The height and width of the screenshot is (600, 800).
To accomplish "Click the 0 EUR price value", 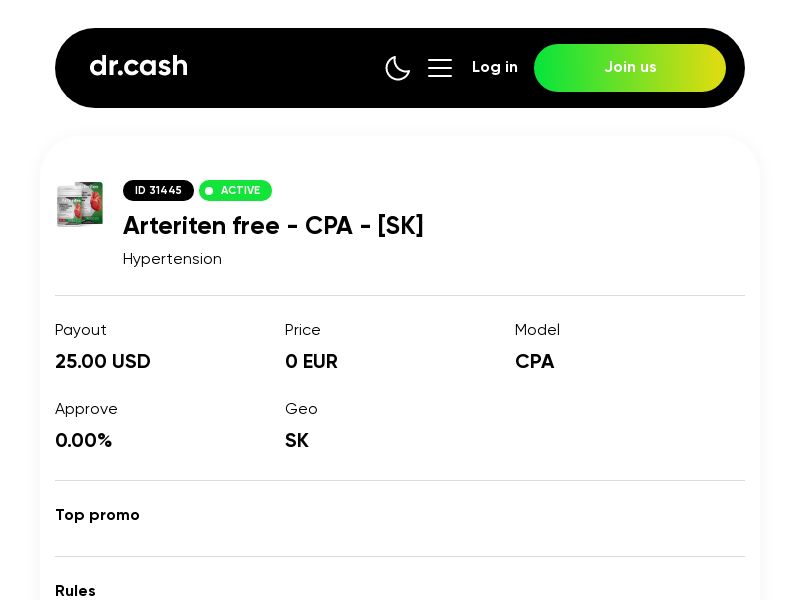I will pyautogui.click(x=311, y=361).
